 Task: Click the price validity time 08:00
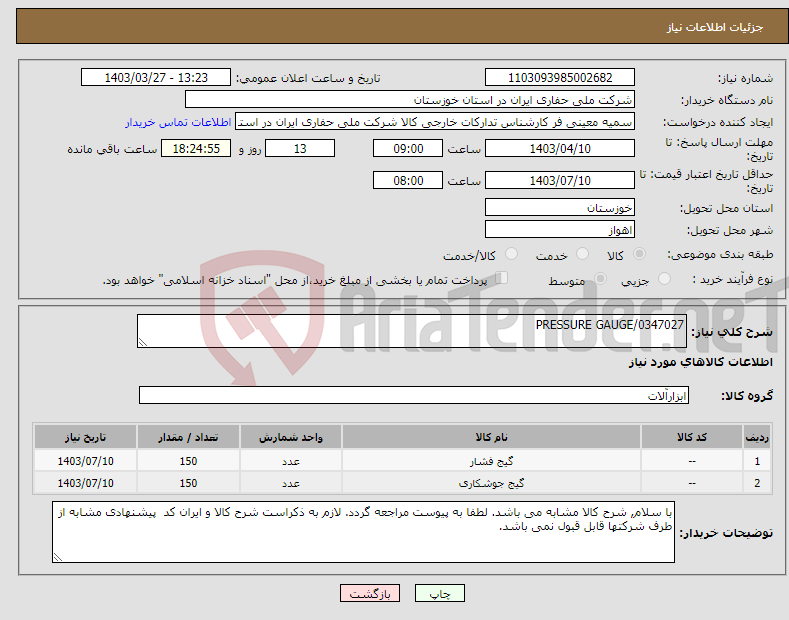pyautogui.click(x=408, y=180)
